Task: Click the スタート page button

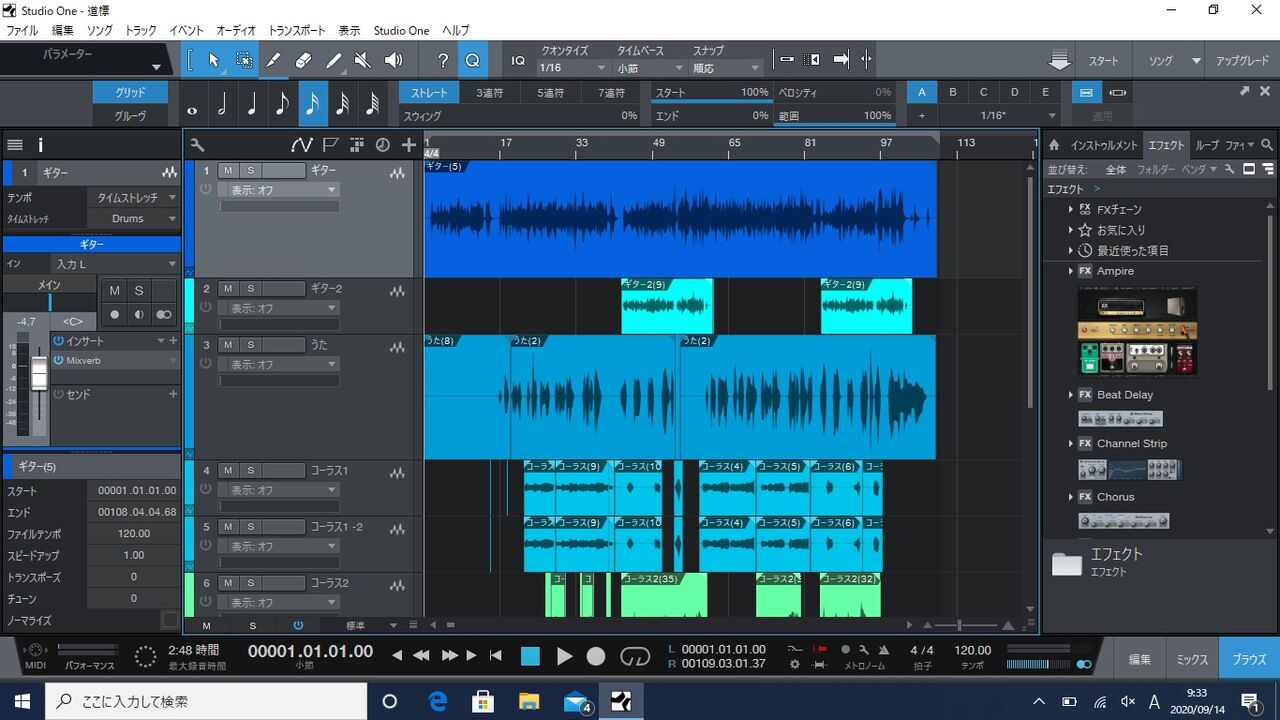Action: click(1104, 61)
